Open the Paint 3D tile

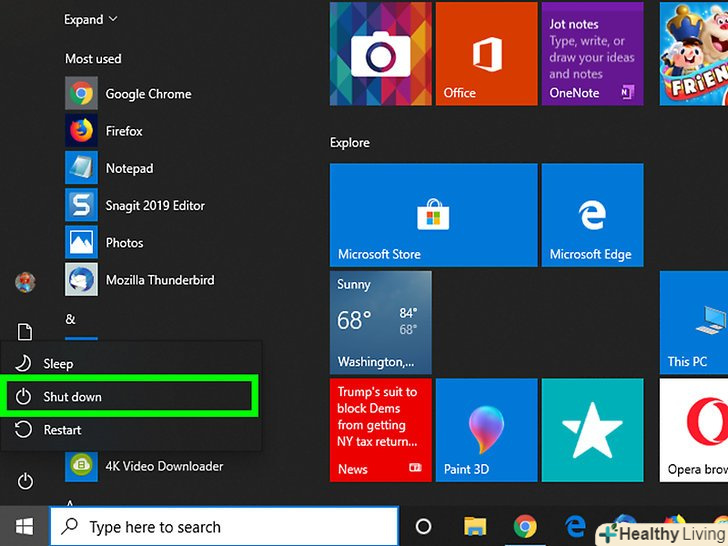coord(485,428)
